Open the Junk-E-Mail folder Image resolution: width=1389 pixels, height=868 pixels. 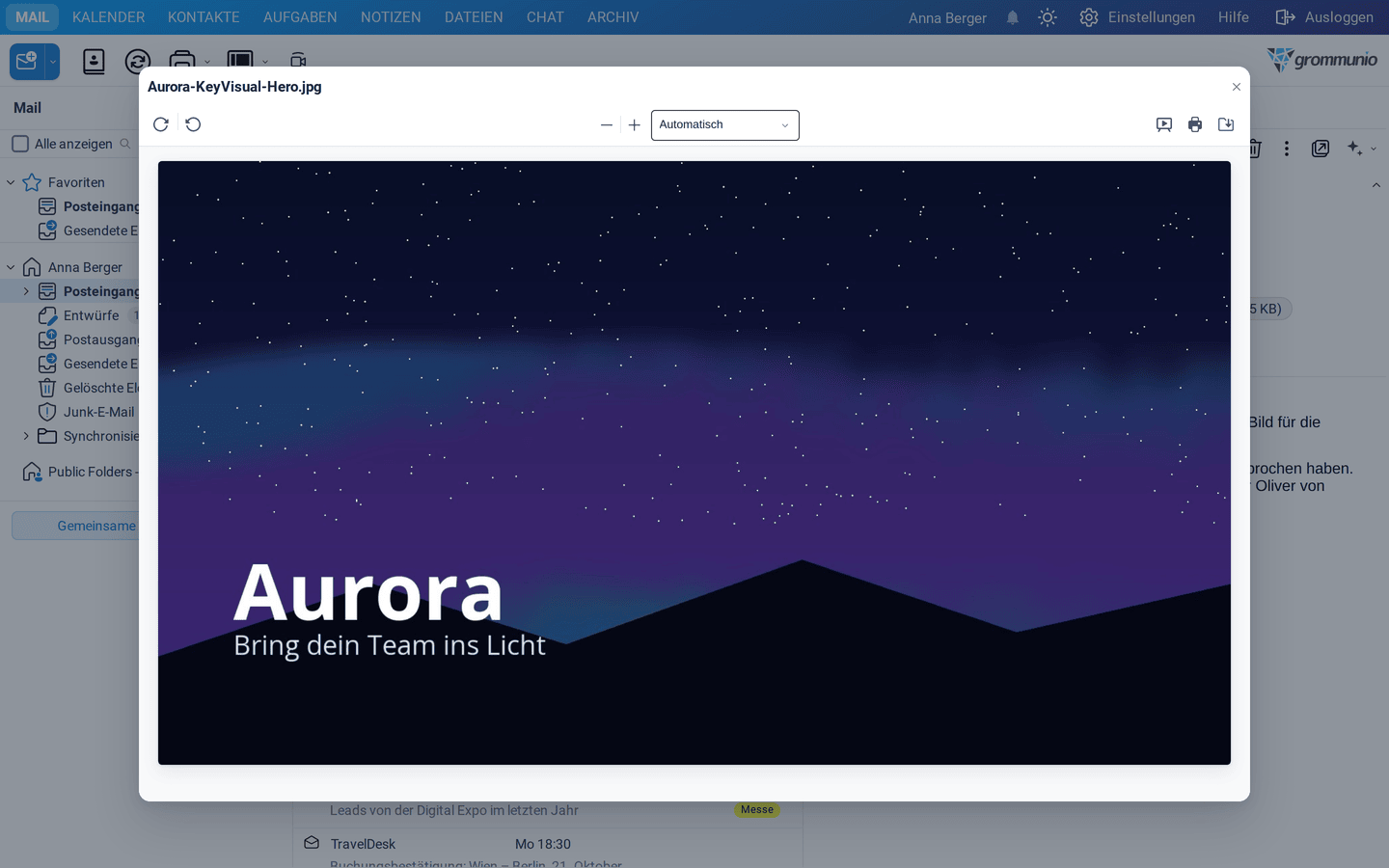pyautogui.click(x=98, y=412)
